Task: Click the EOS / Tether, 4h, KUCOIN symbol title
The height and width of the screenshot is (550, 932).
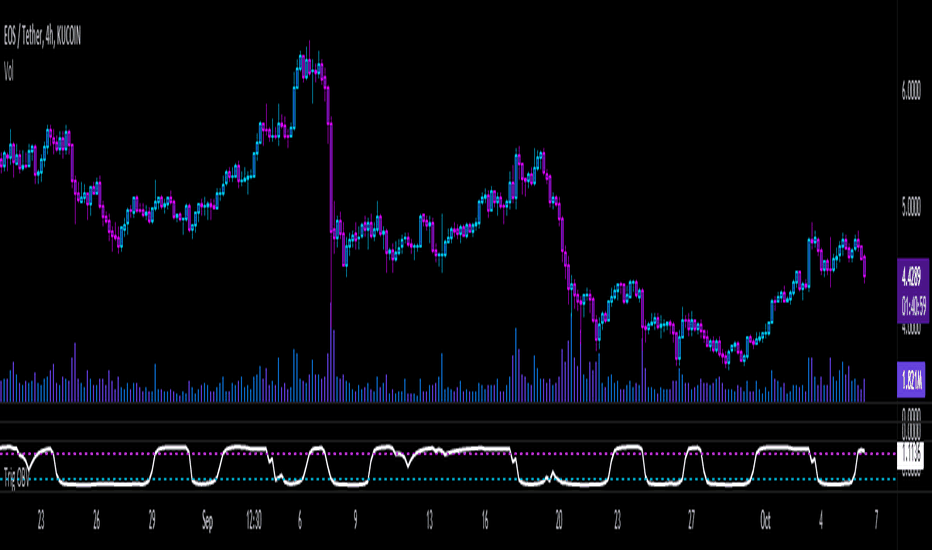Action: point(42,37)
